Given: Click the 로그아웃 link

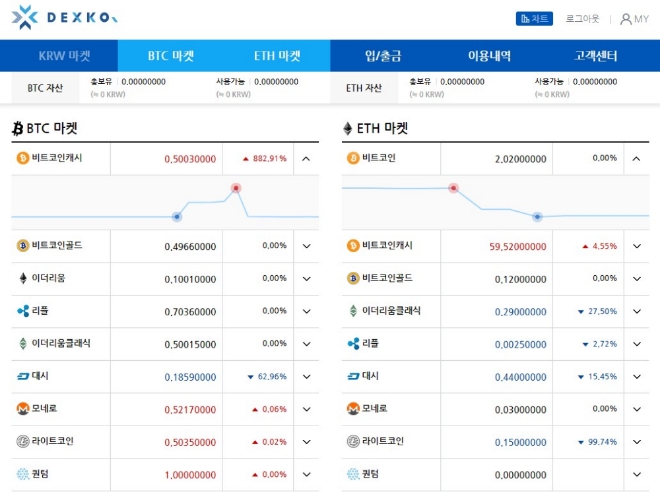Looking at the screenshot, I should 582,19.
